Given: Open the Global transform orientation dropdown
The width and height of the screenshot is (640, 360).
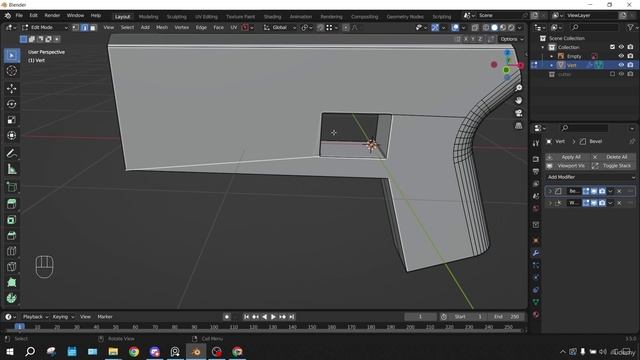Looking at the screenshot, I should tap(280, 27).
